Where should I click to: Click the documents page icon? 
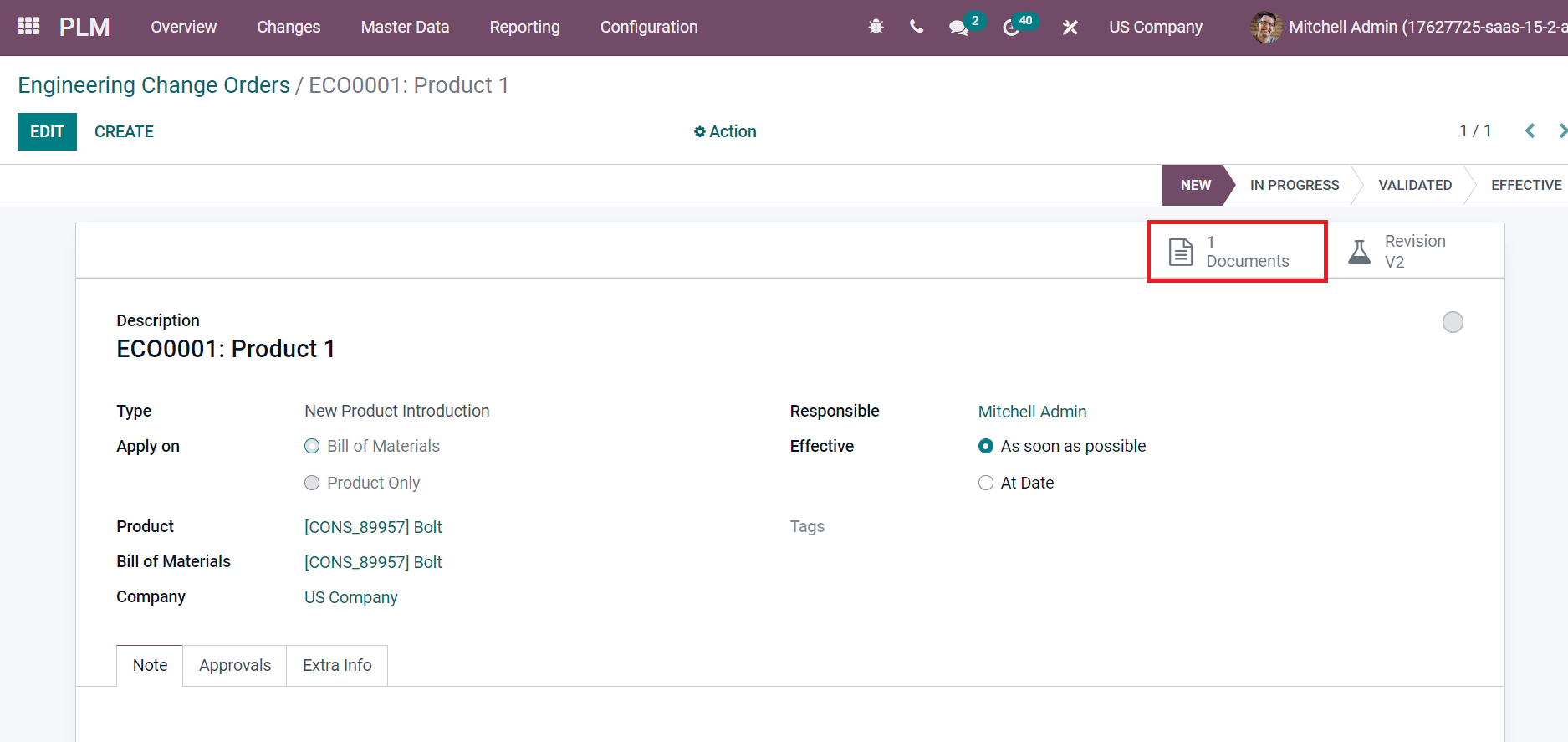(1180, 251)
